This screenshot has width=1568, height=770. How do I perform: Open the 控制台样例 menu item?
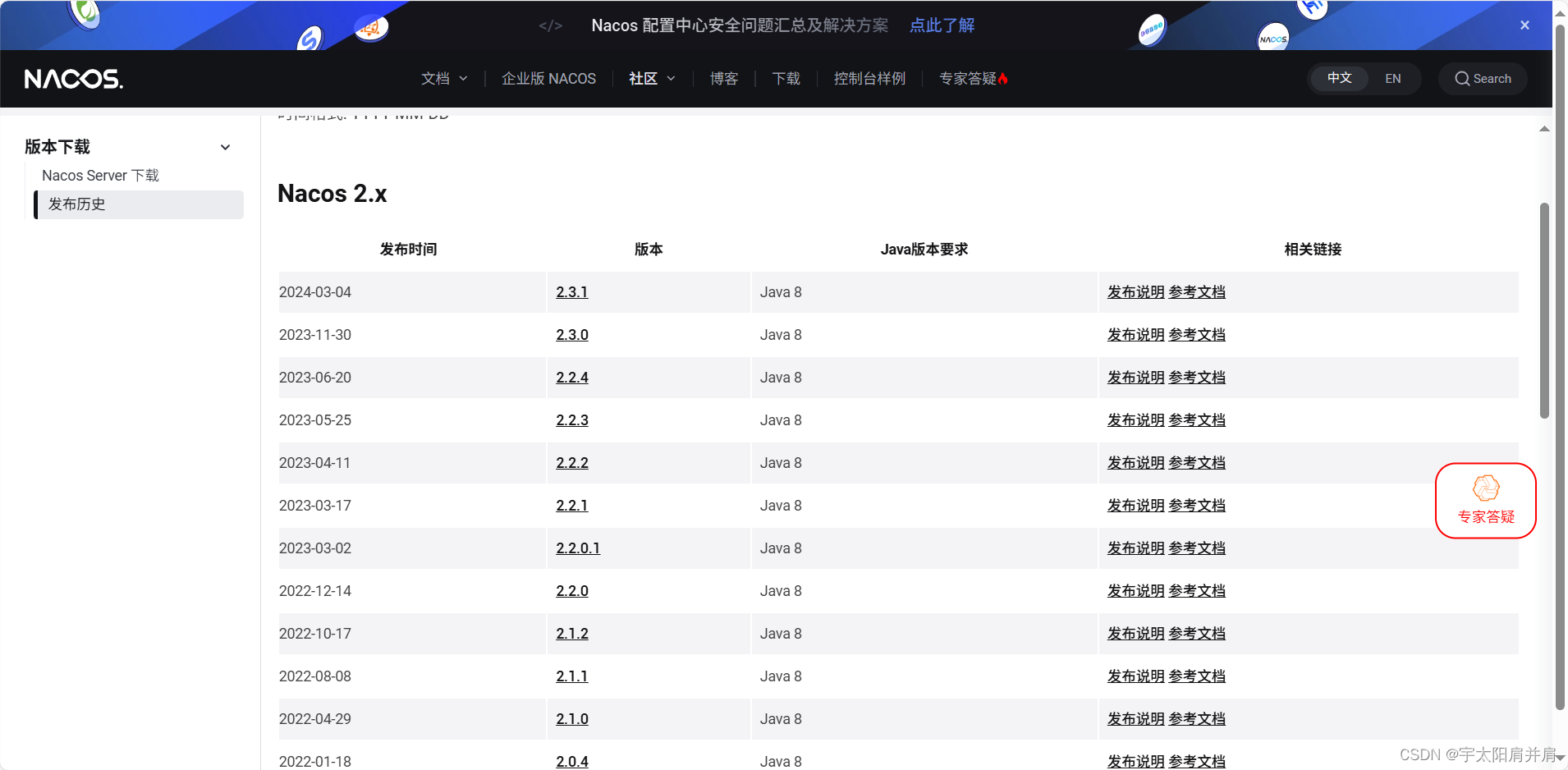(869, 79)
